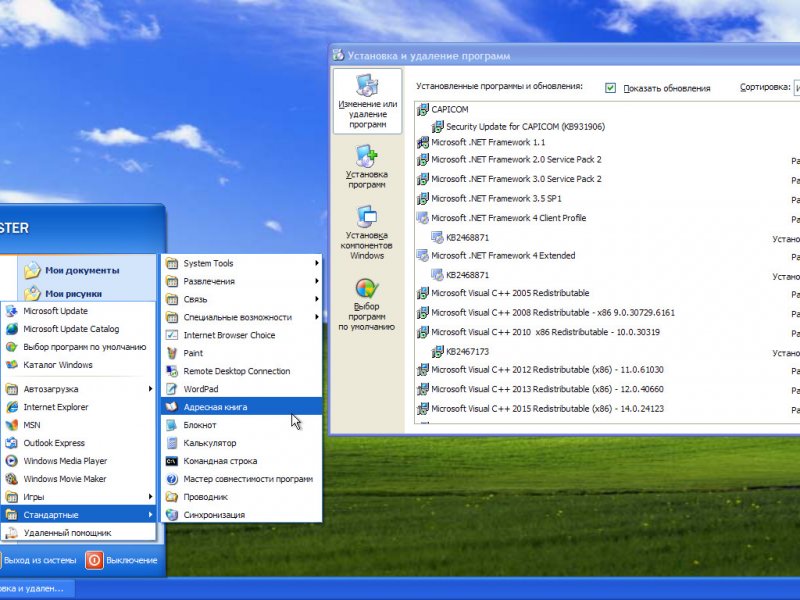Click the CAPICOM program icon in list
This screenshot has height=600, width=800.
[x=422, y=109]
